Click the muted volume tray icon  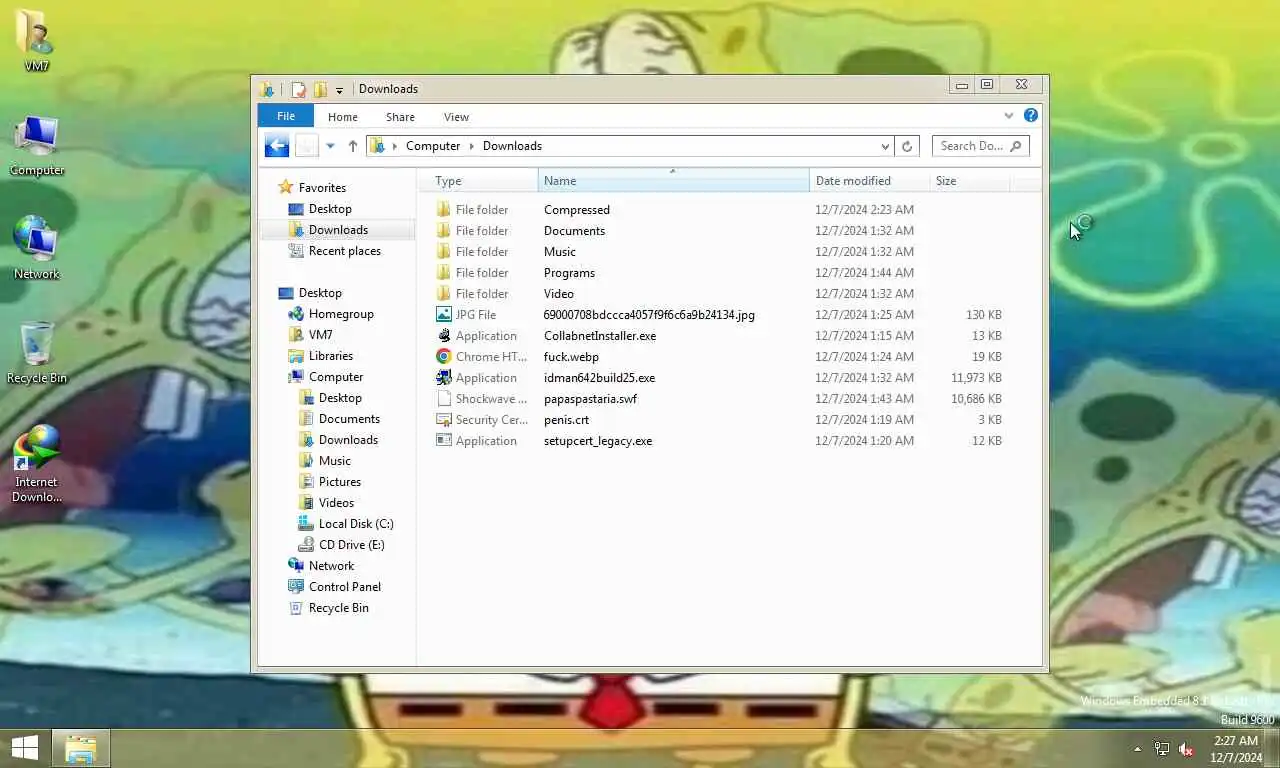tap(1186, 749)
